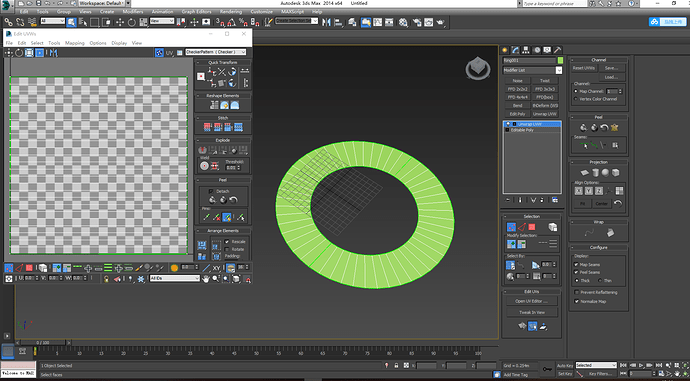The height and width of the screenshot is (381, 690).
Task: Select Vertex sub-object mode in Edit UVWs
Action: click(x=8, y=267)
